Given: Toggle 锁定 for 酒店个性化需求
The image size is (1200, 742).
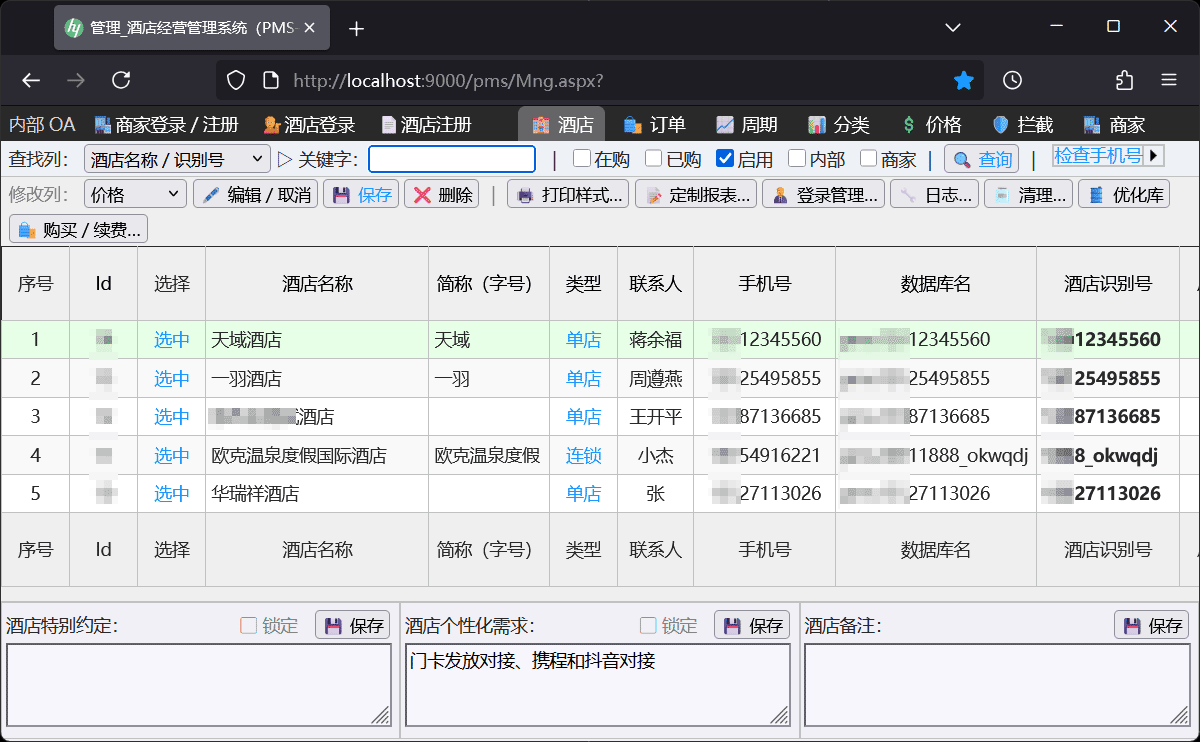Looking at the screenshot, I should pyautogui.click(x=646, y=625).
